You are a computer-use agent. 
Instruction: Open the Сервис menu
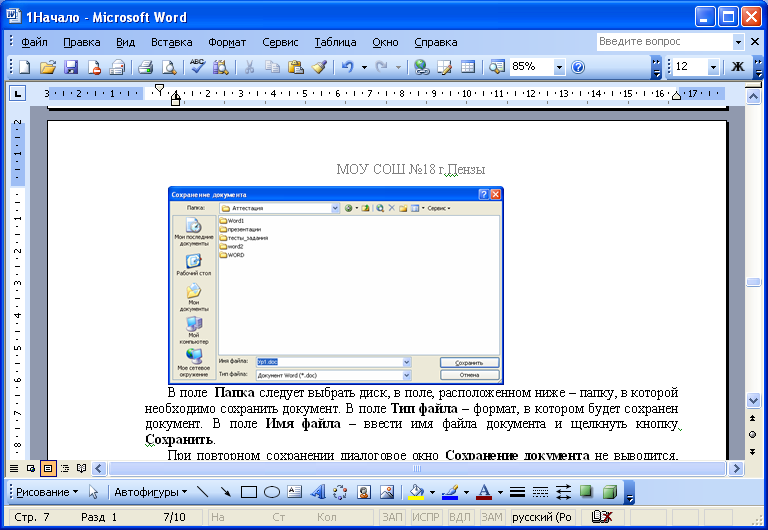(280, 42)
